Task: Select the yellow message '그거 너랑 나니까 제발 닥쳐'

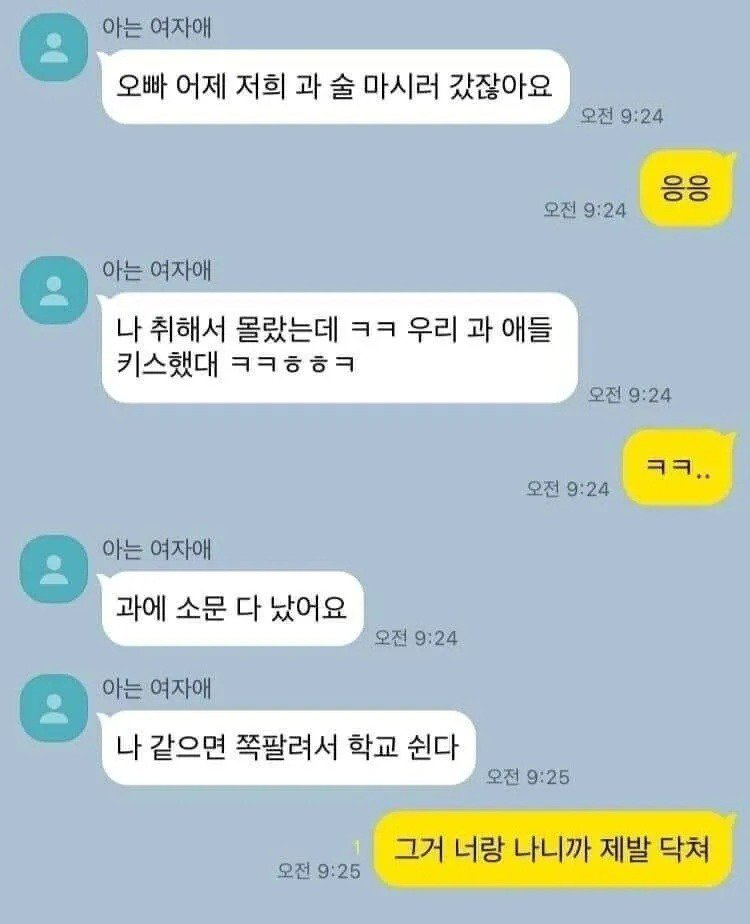Action: 553,849
